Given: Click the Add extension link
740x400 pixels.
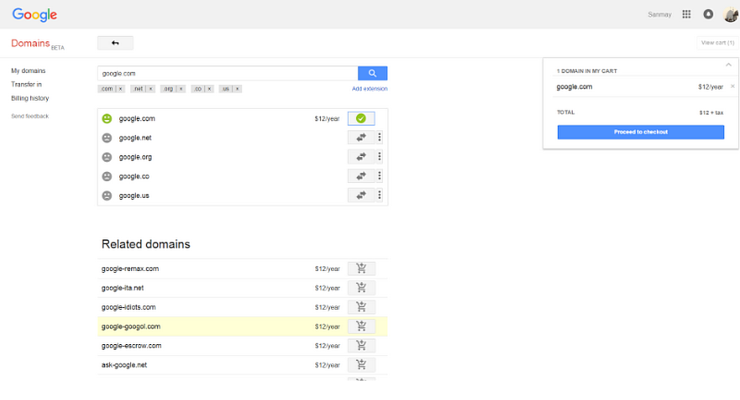Looking at the screenshot, I should (x=369, y=89).
